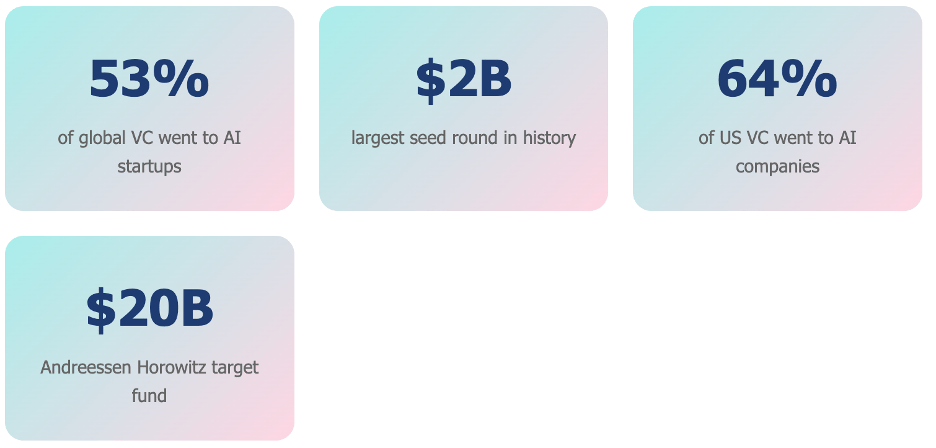Click the 53% statistic number
The image size is (936, 448).
(149, 79)
